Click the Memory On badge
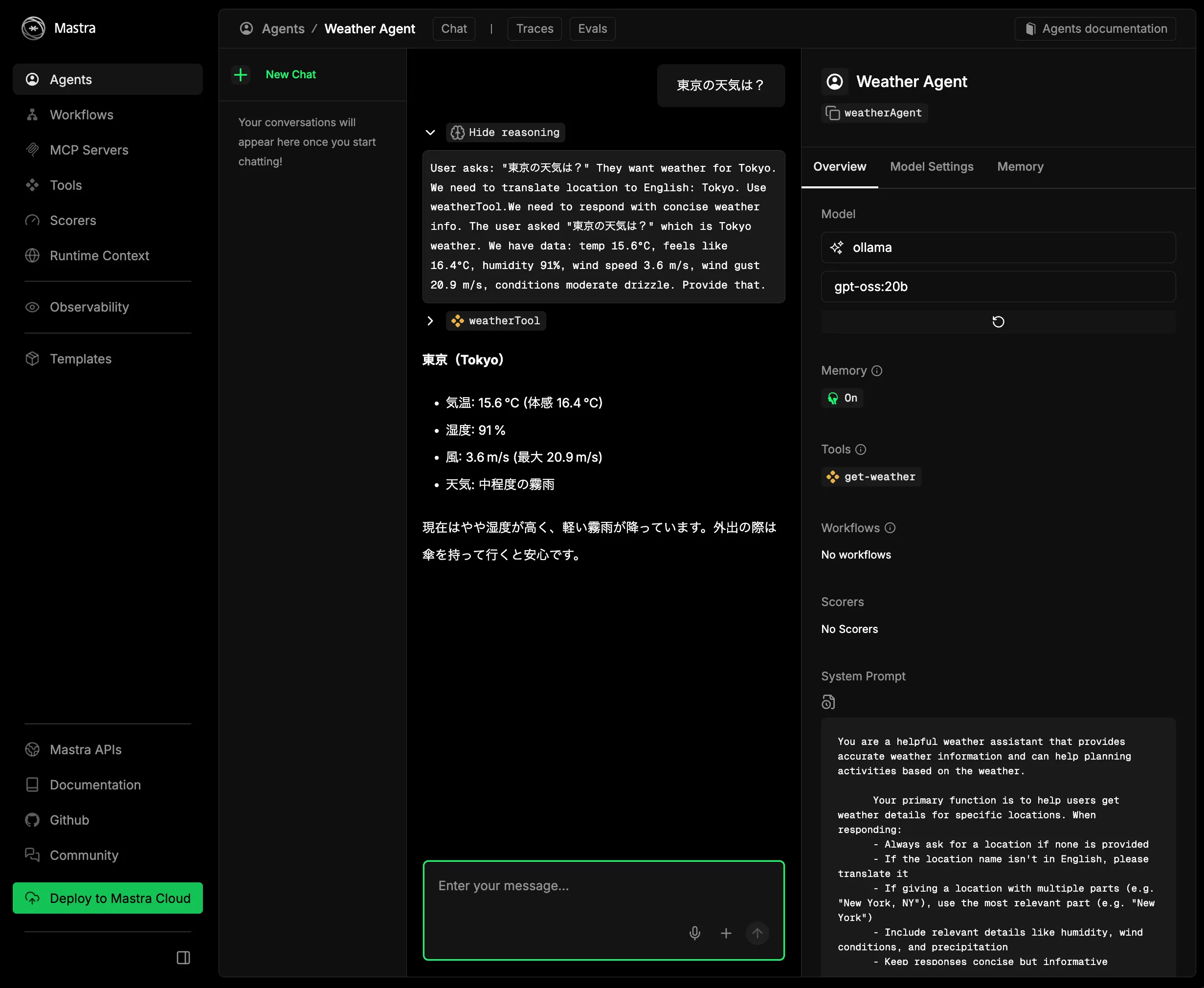 (843, 399)
